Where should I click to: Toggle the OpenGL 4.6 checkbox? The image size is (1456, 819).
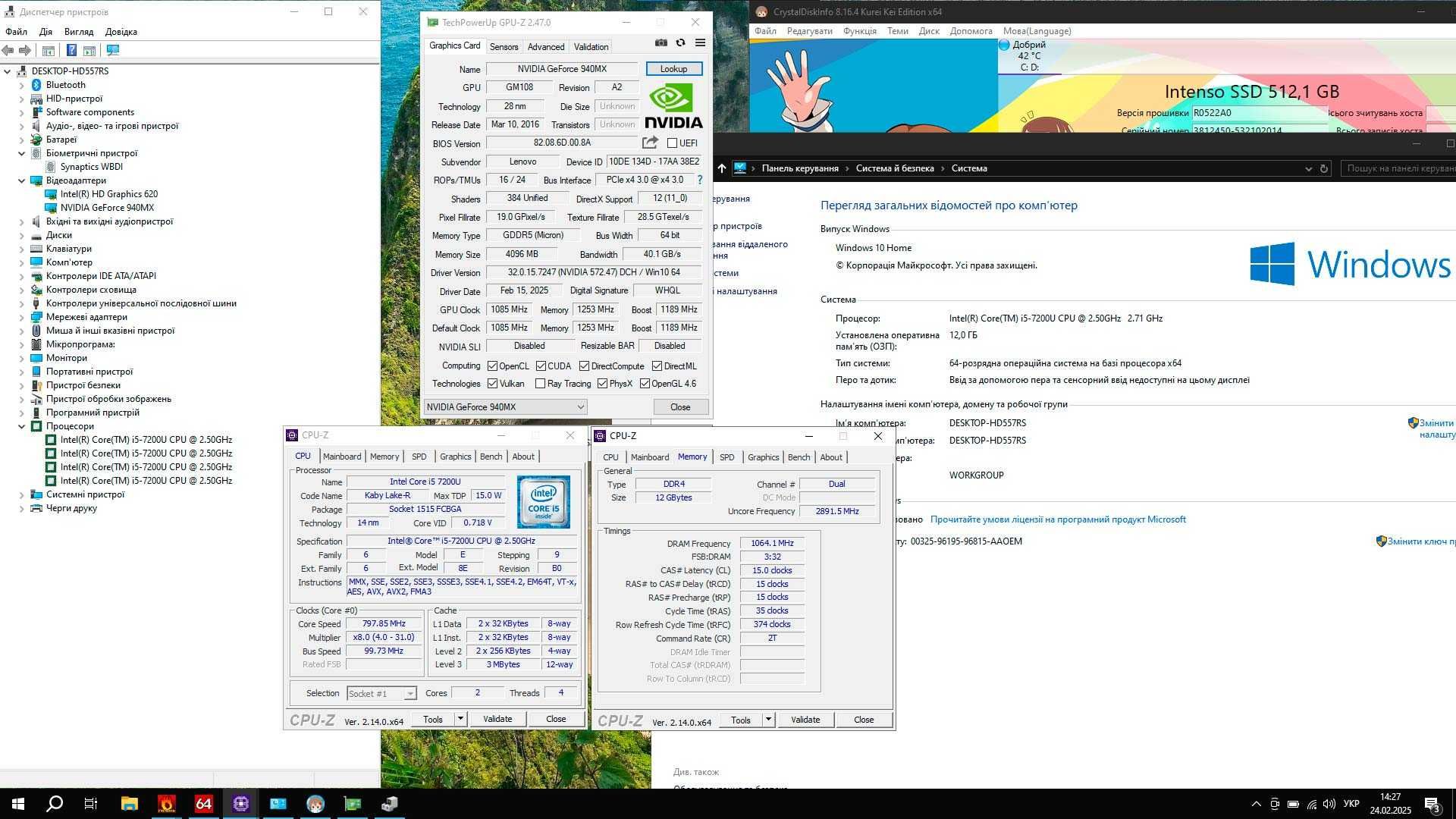tap(645, 384)
